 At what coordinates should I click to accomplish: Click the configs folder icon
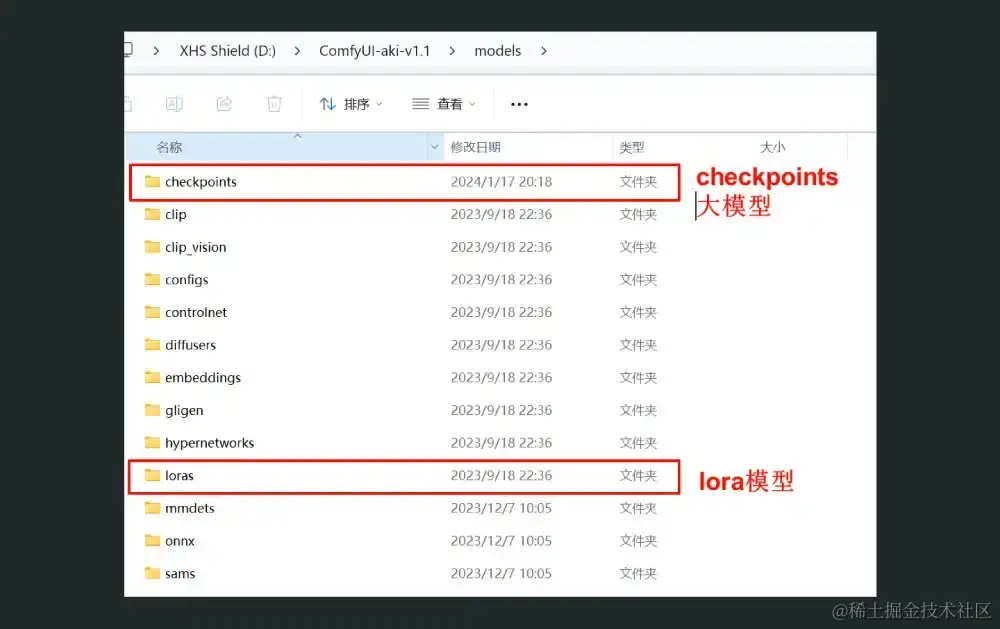pos(152,279)
